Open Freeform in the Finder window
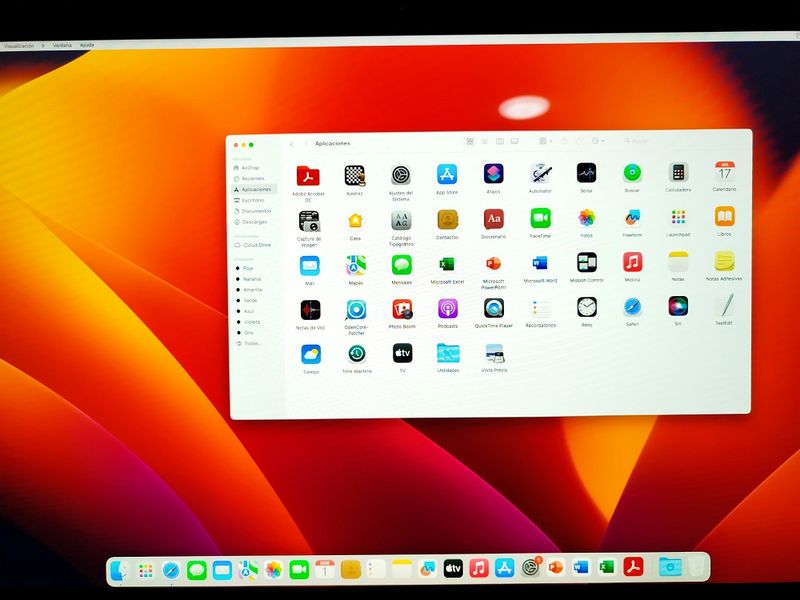Image resolution: width=800 pixels, height=600 pixels. [632, 218]
